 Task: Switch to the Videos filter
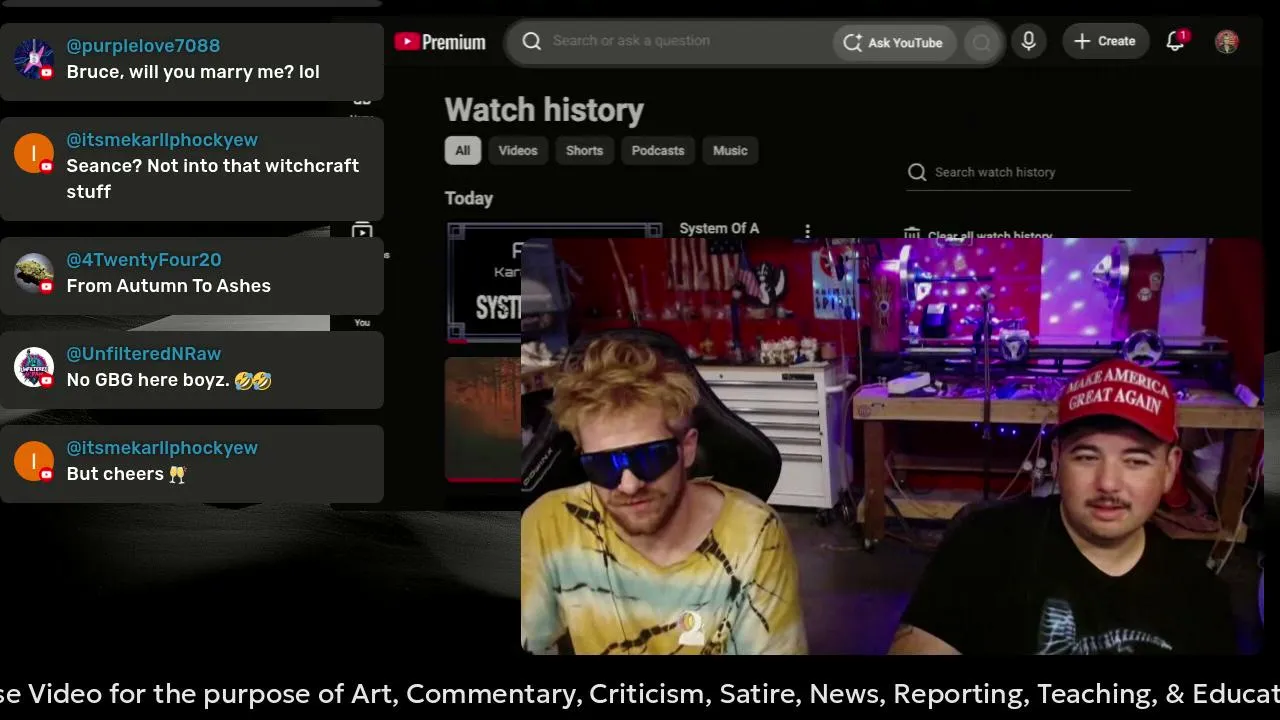pos(518,150)
